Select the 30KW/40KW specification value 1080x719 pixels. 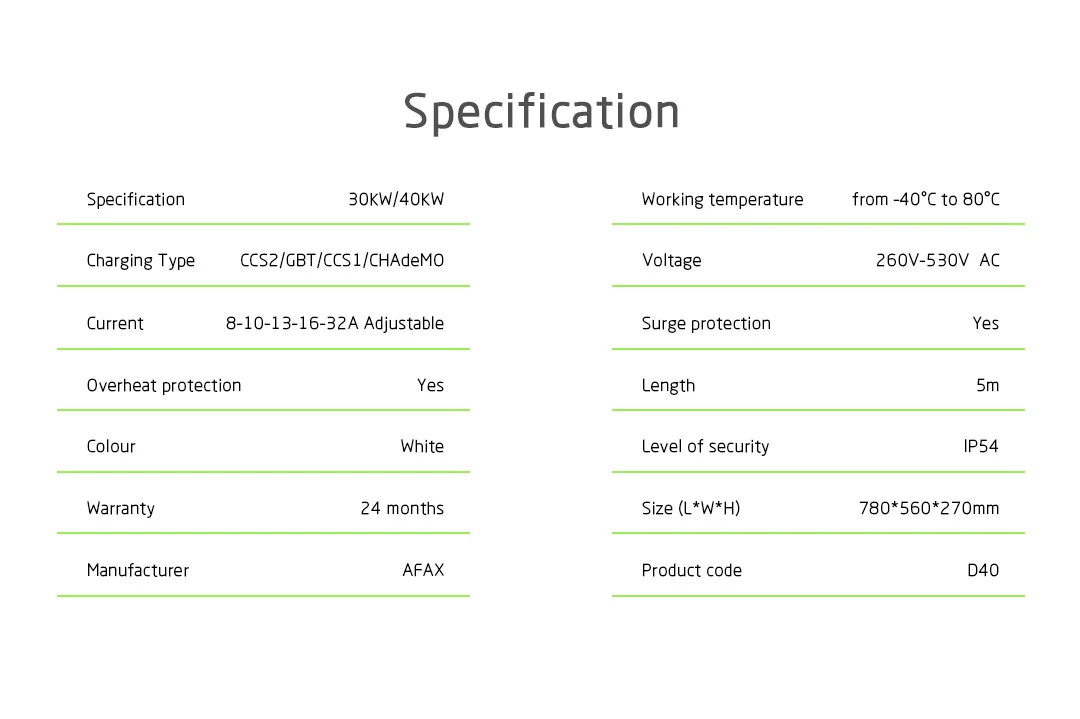[x=396, y=199]
